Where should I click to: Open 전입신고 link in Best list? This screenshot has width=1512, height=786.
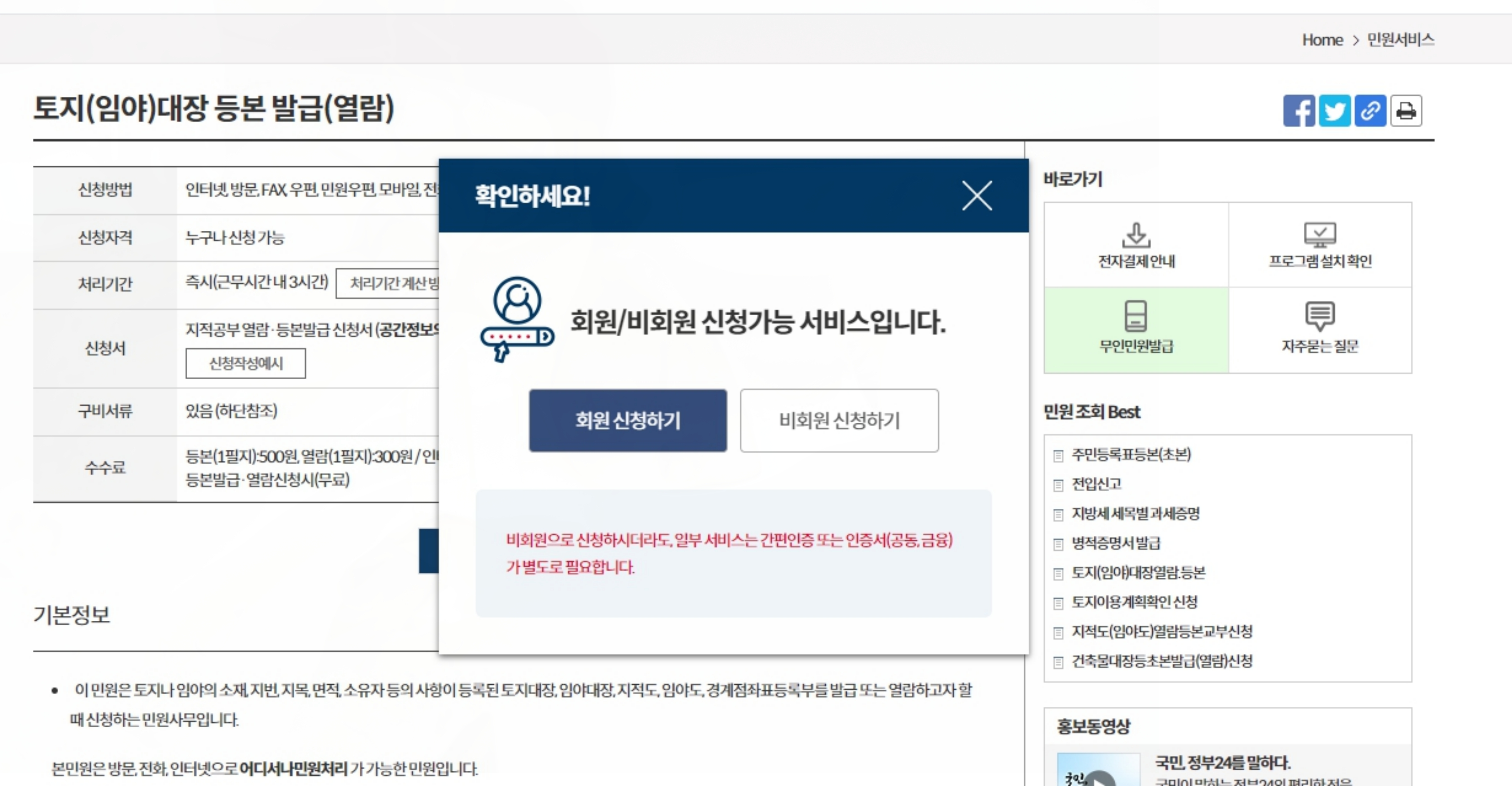1096,484
